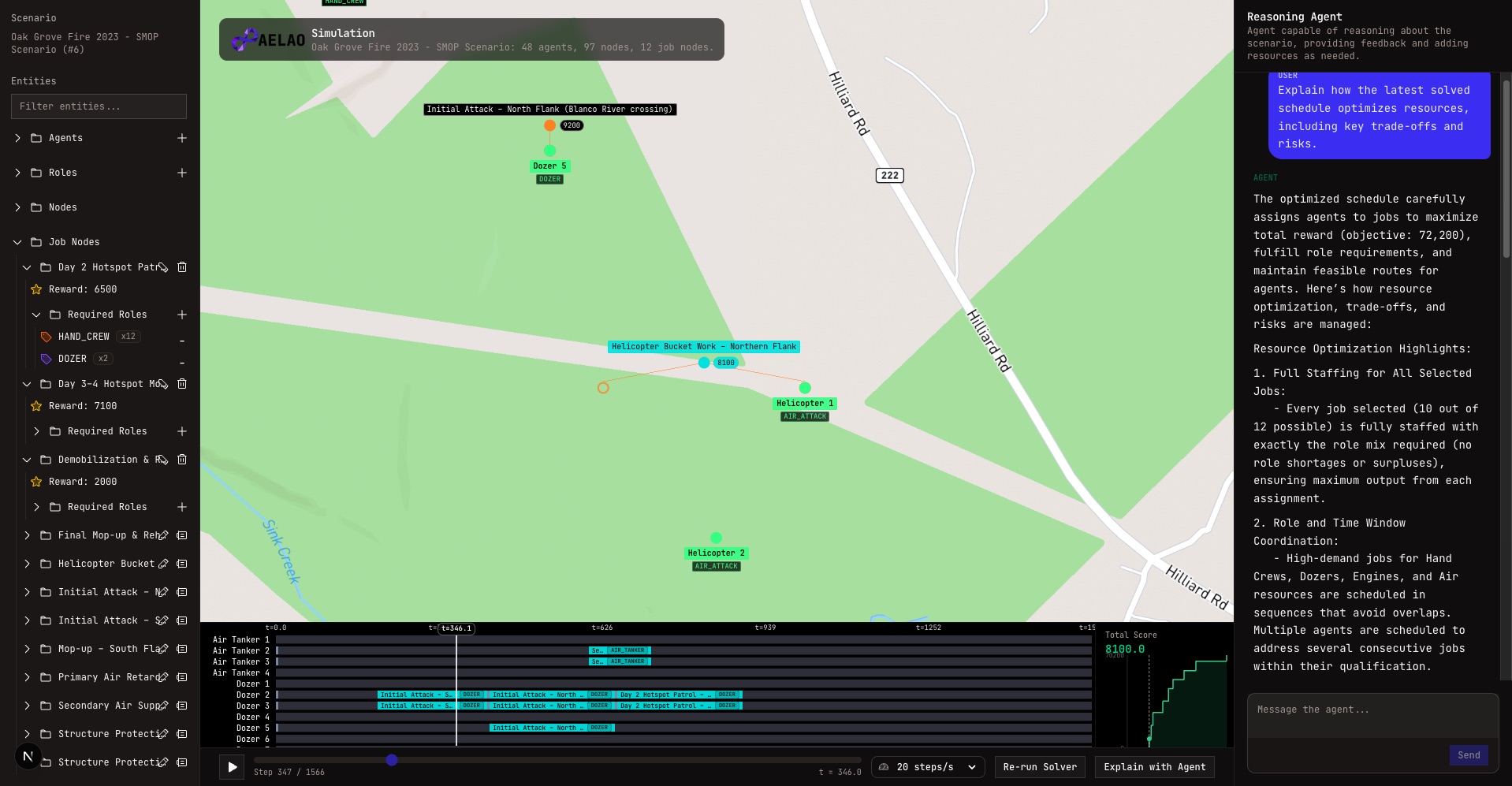
Task: Open details icon for Secondary Air Support
Action: [x=182, y=706]
